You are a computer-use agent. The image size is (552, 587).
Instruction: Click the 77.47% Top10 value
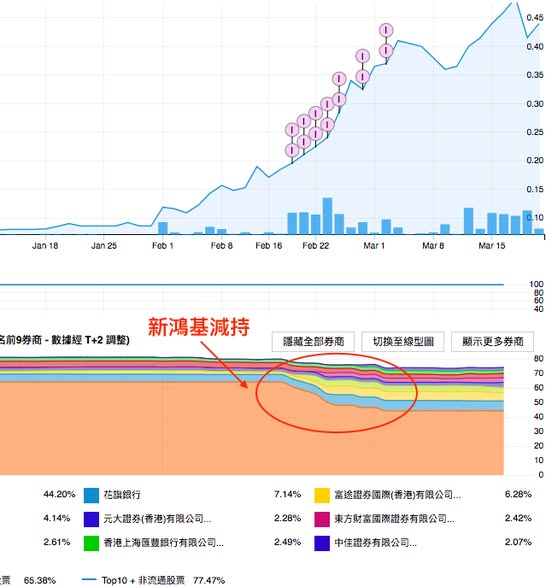click(209, 581)
